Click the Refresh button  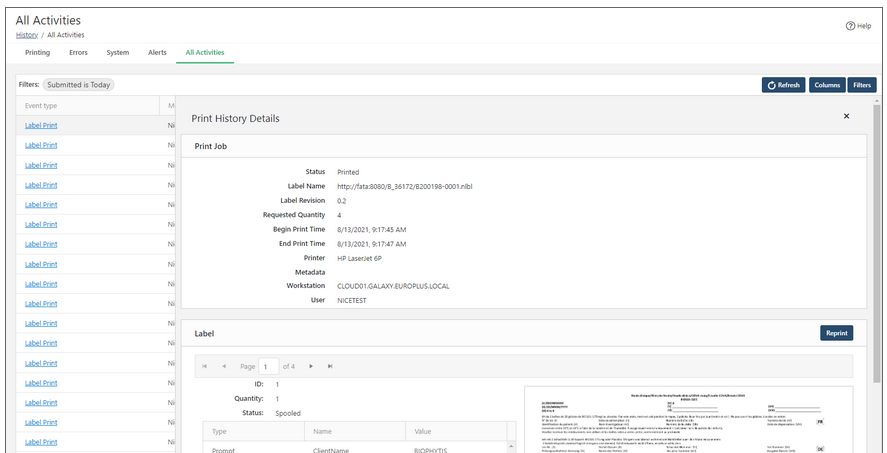tap(783, 85)
